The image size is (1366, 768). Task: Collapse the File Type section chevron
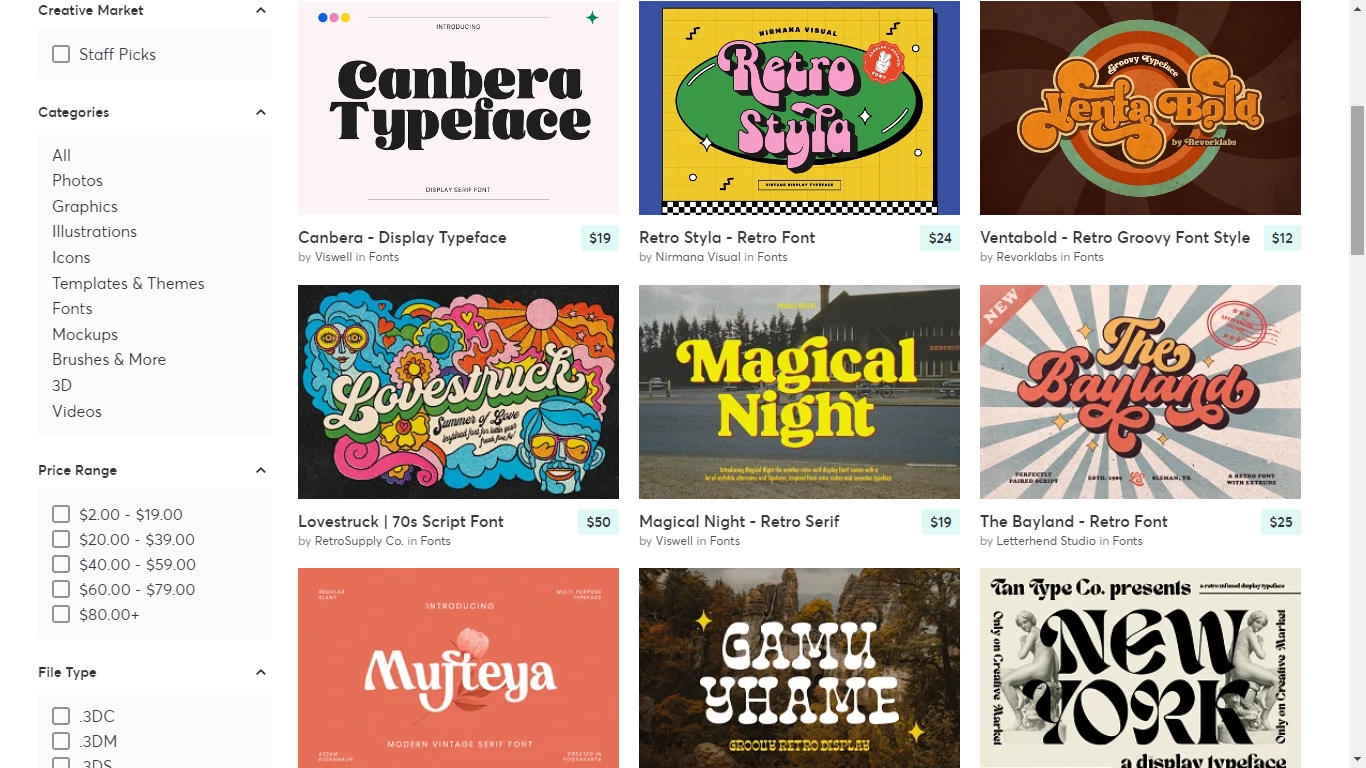(x=261, y=672)
